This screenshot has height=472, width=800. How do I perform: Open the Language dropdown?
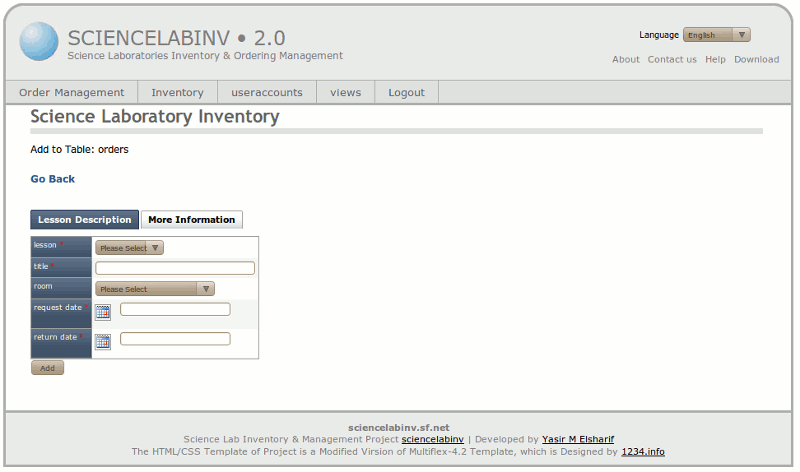click(716, 35)
